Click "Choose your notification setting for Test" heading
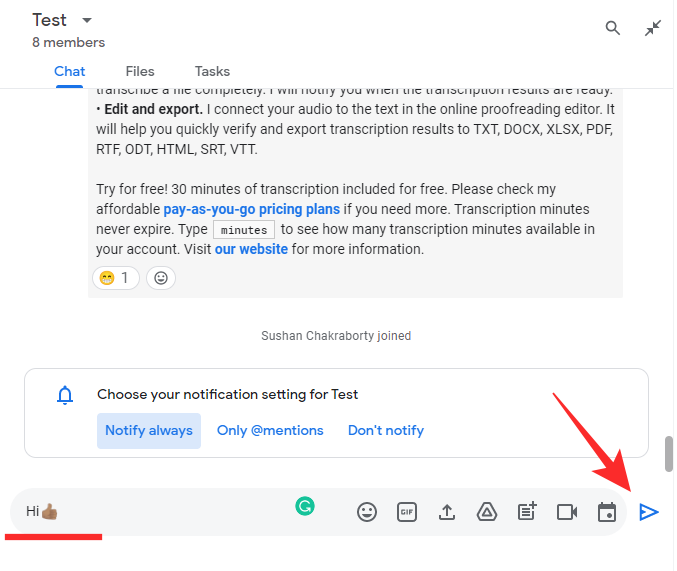The image size is (677, 571). pos(228,394)
